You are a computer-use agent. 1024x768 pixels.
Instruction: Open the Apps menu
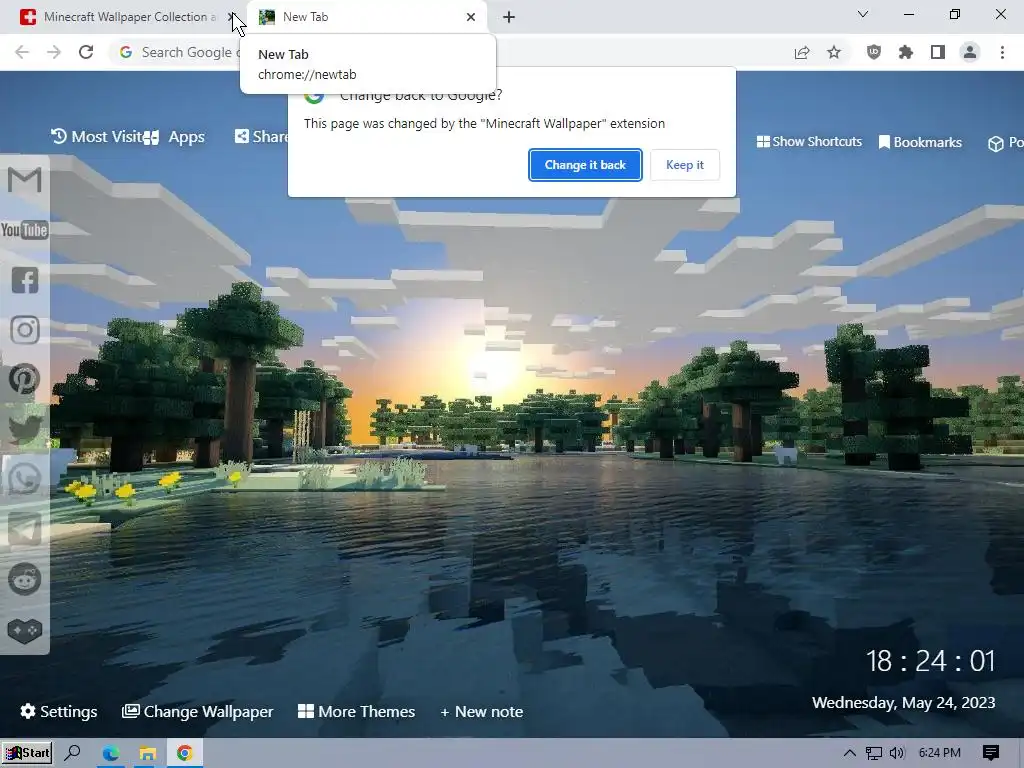[x=174, y=137]
